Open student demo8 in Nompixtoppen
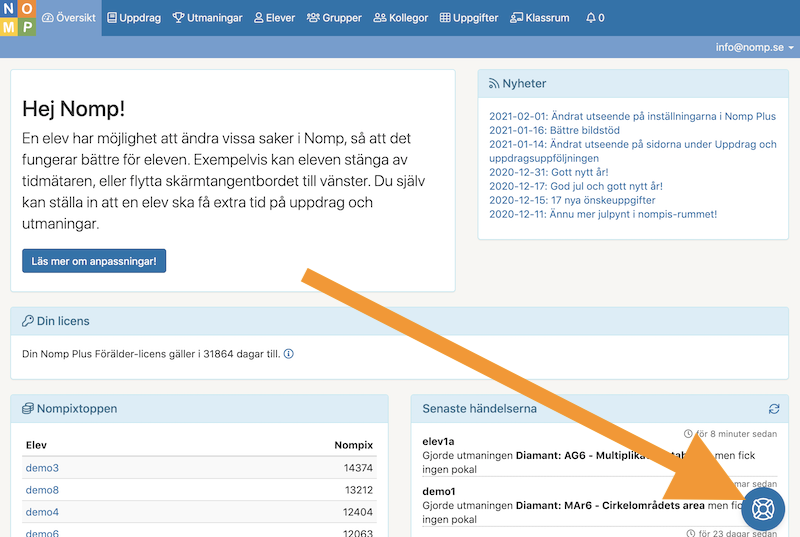This screenshot has height=537, width=800. tap(42, 490)
